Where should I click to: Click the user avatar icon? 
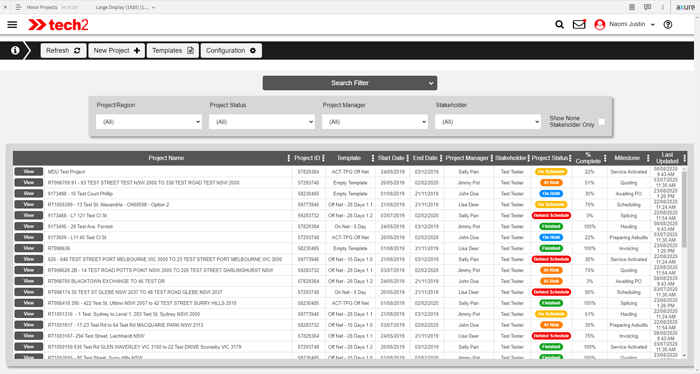[600, 25]
